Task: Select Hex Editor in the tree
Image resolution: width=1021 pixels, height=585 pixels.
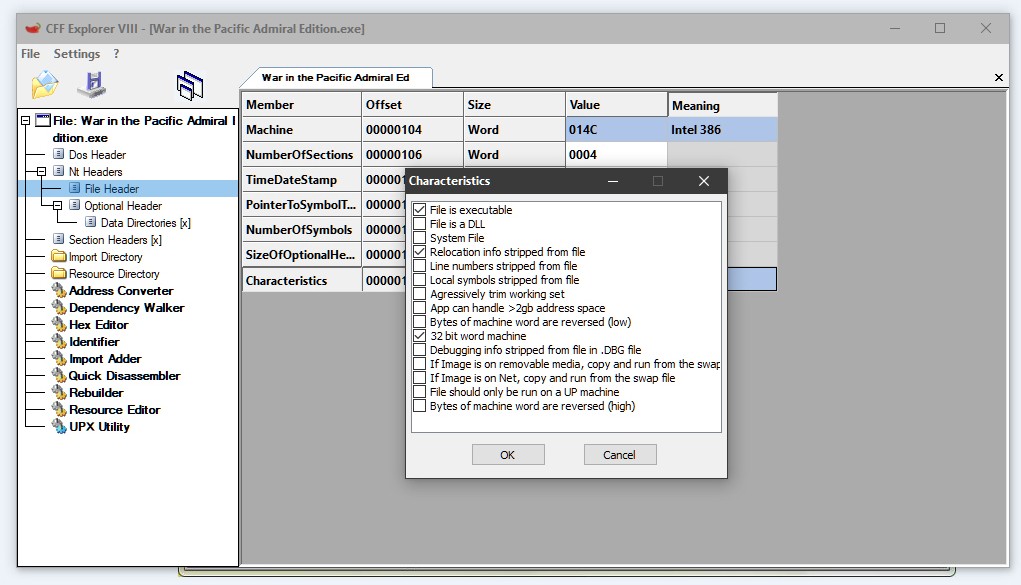Action: tap(98, 324)
